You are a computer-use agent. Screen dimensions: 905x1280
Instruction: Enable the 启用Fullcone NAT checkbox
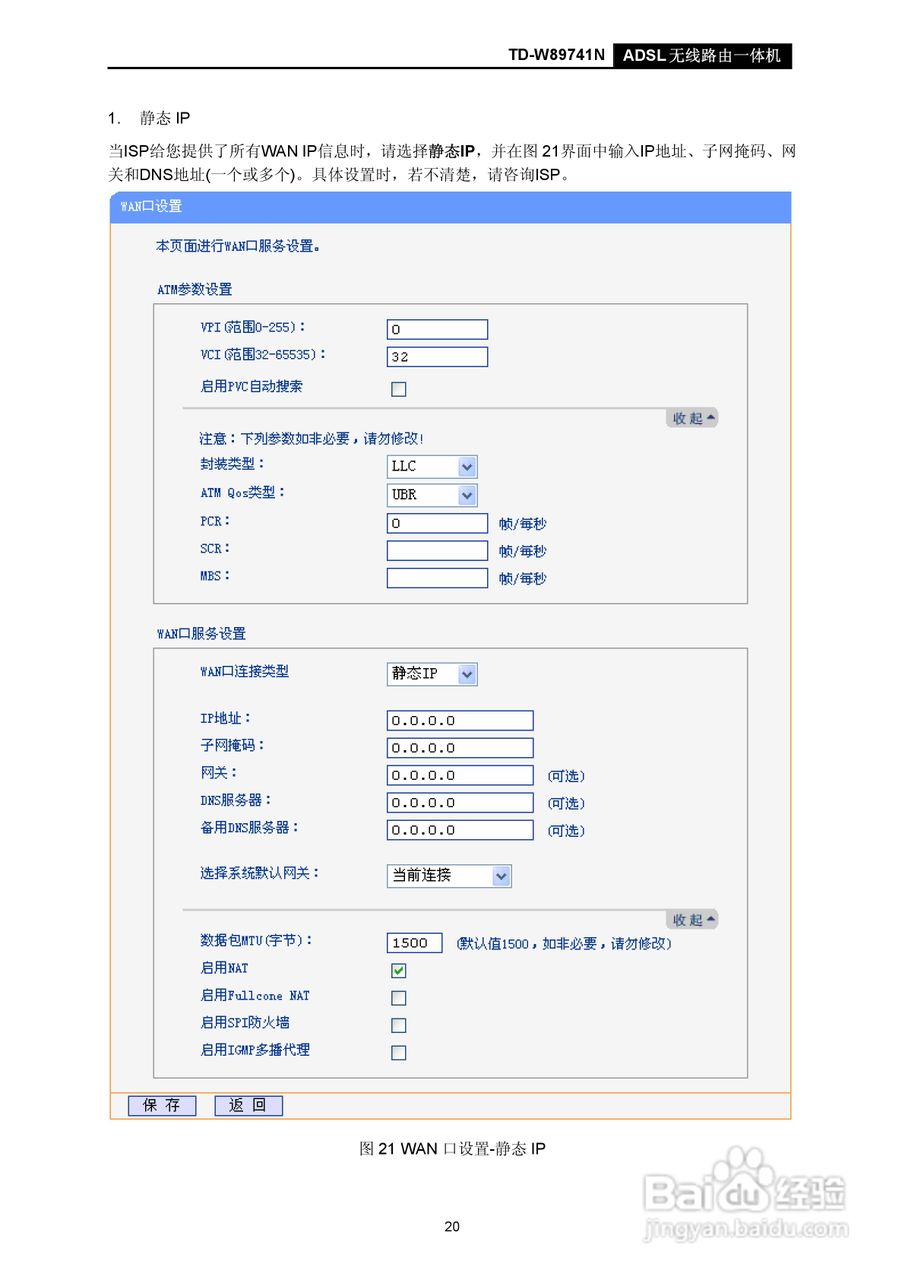pyautogui.click(x=398, y=998)
